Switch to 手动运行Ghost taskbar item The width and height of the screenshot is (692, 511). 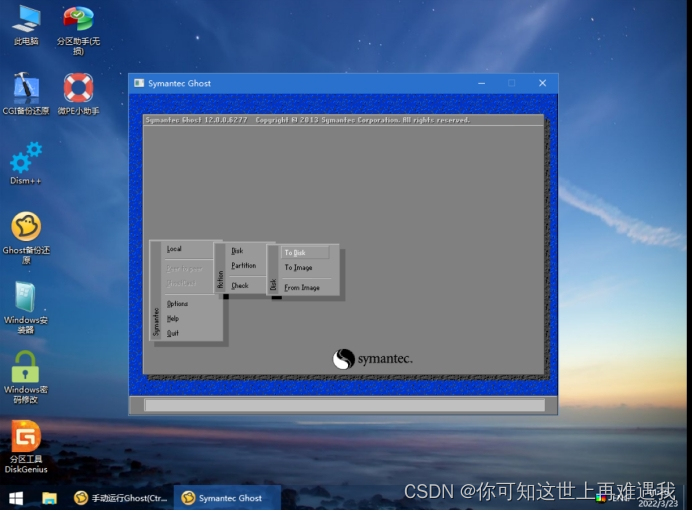[120, 498]
